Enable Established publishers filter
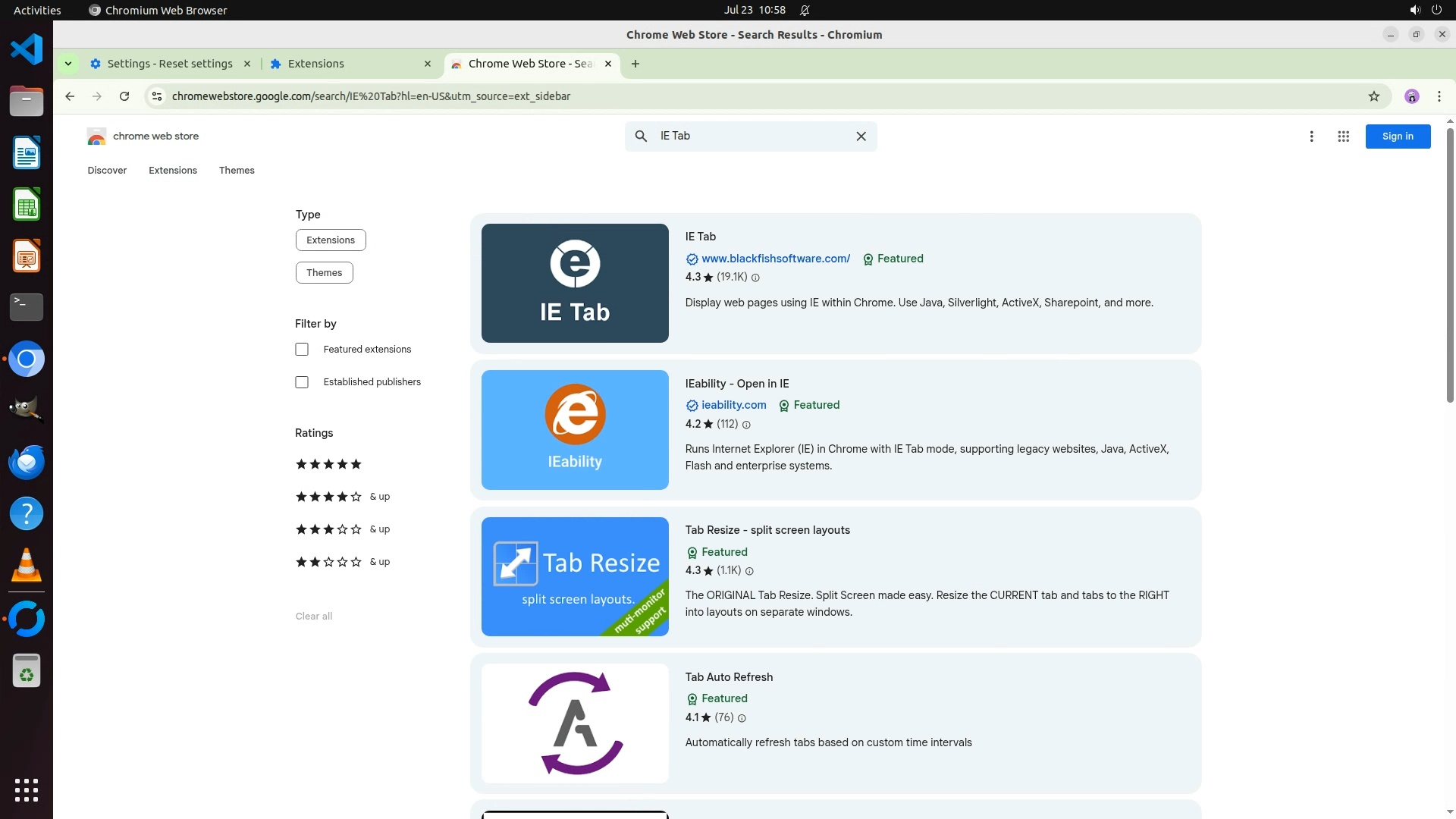 (x=302, y=382)
